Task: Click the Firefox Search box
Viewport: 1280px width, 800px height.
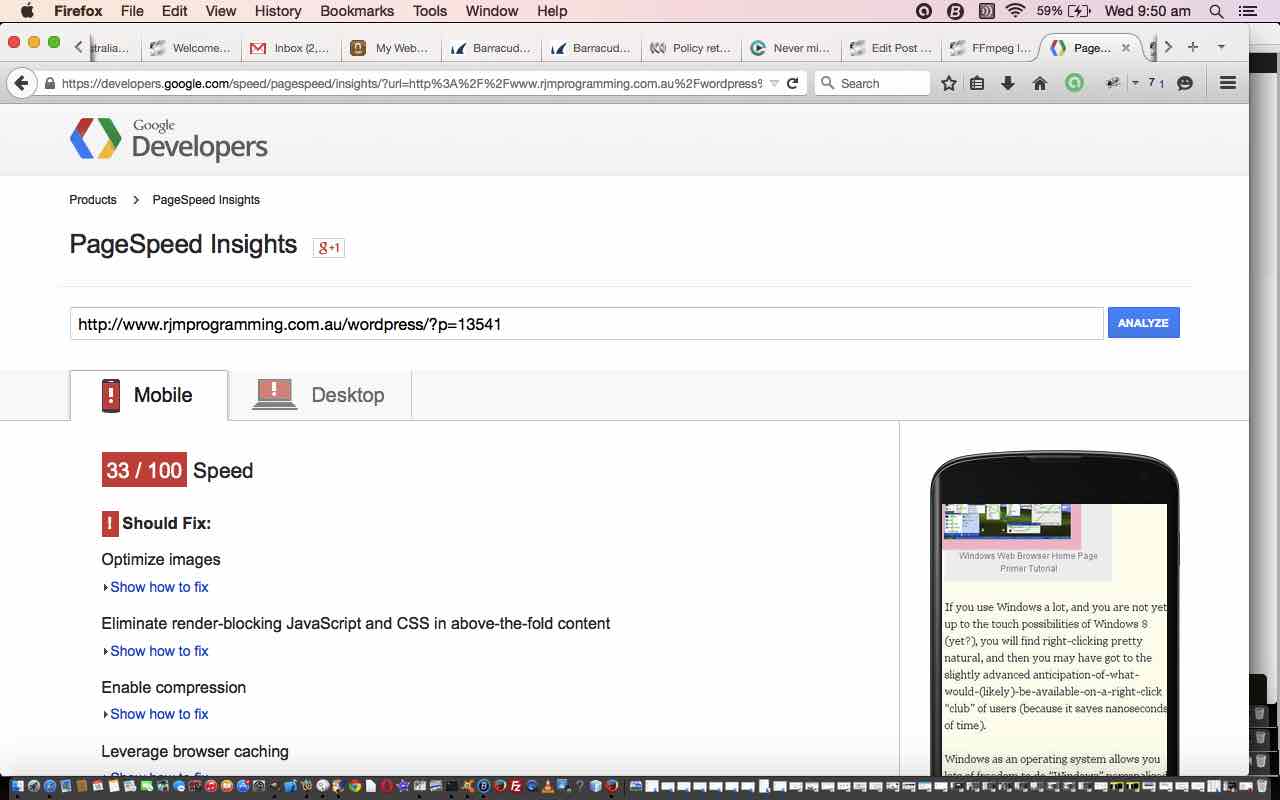Action: click(x=872, y=84)
